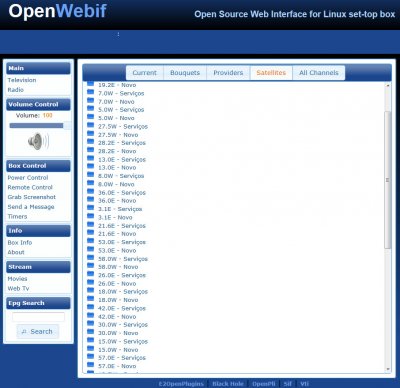Open Movies under Stream

[17, 279]
